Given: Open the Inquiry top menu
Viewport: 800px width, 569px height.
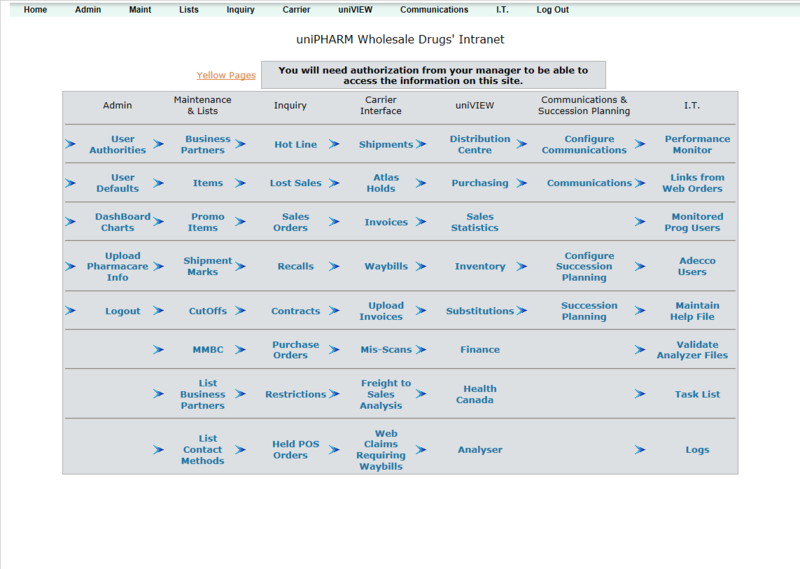Looking at the screenshot, I should click(240, 10).
